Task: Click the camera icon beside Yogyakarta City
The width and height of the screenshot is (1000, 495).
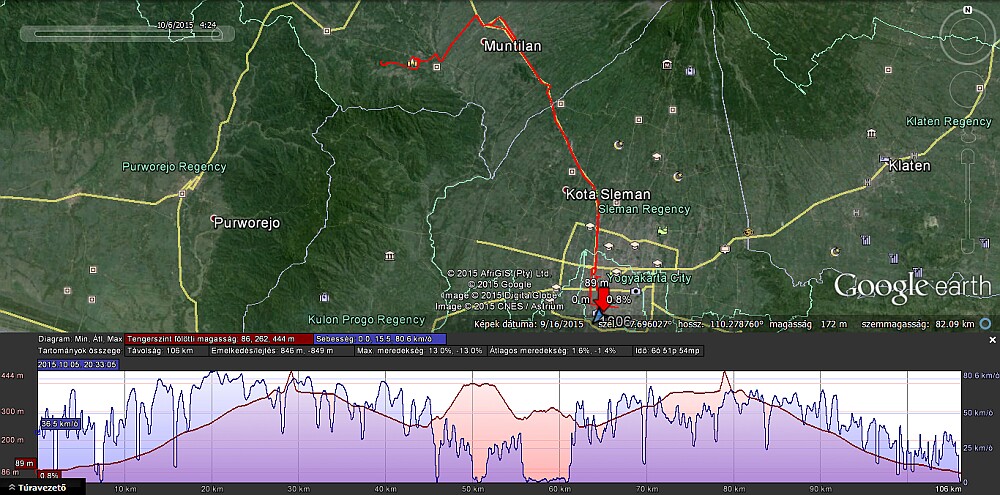Action: point(635,291)
